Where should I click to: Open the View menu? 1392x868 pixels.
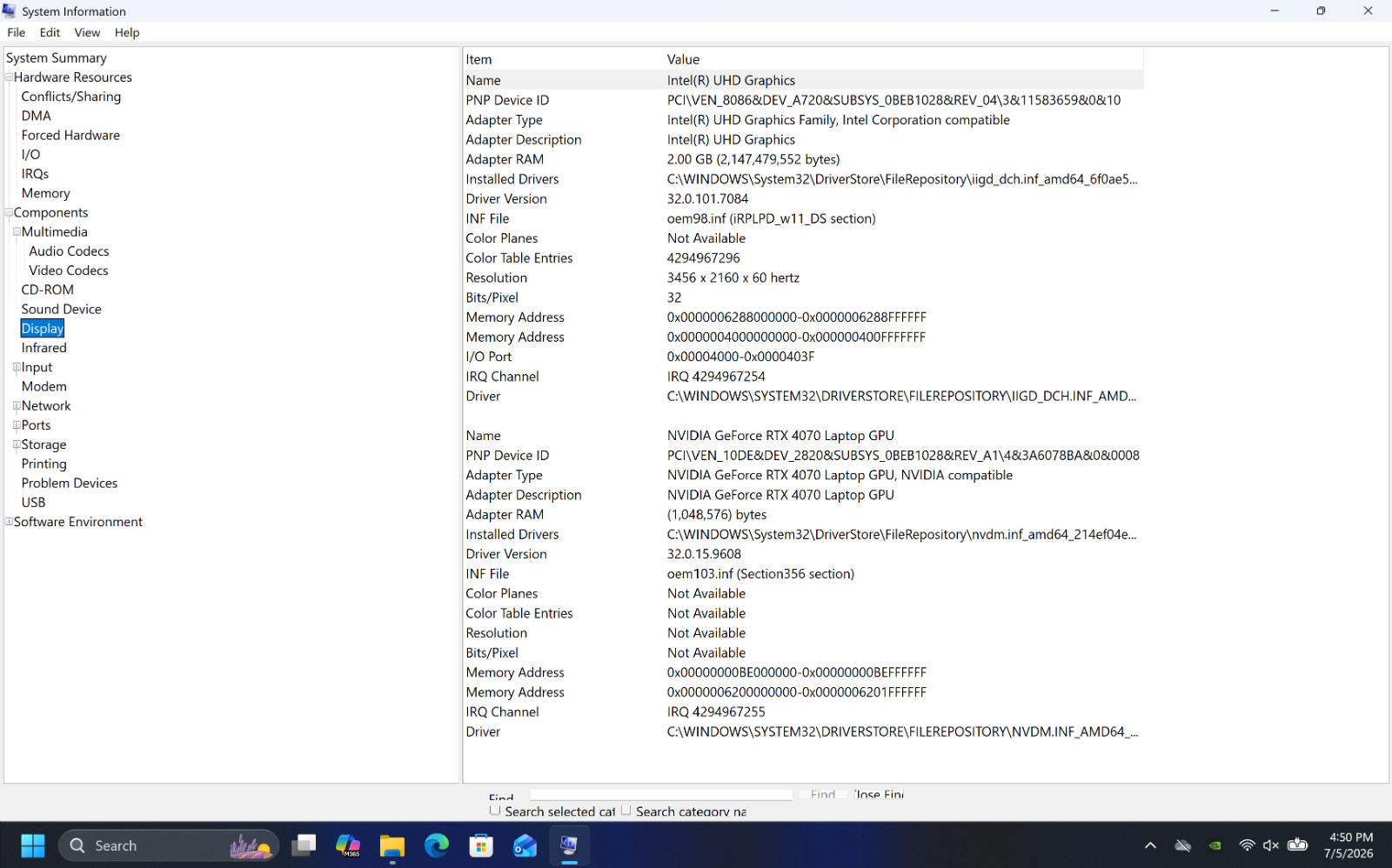[87, 32]
